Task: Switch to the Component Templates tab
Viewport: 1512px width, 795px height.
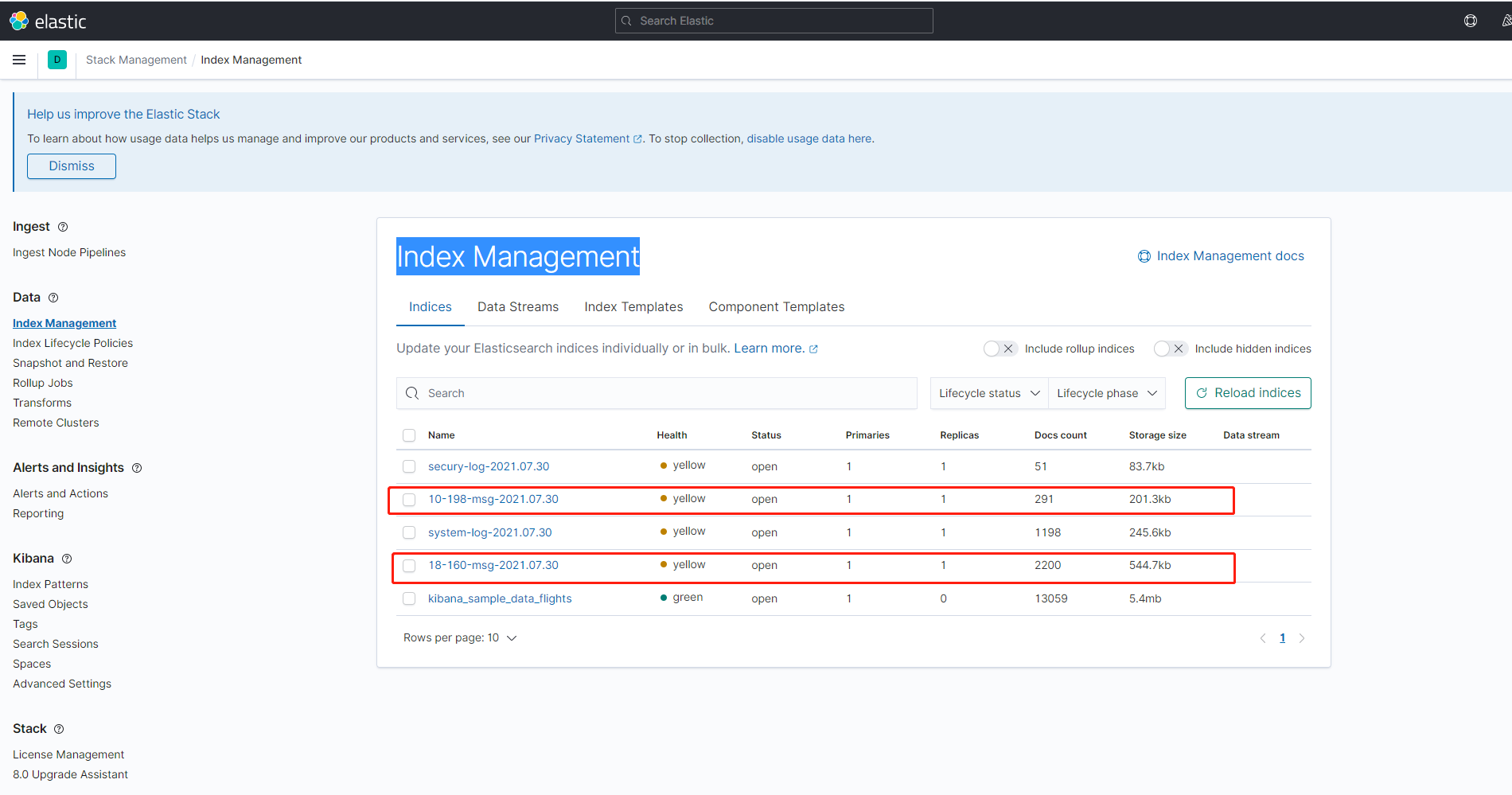Action: click(777, 307)
